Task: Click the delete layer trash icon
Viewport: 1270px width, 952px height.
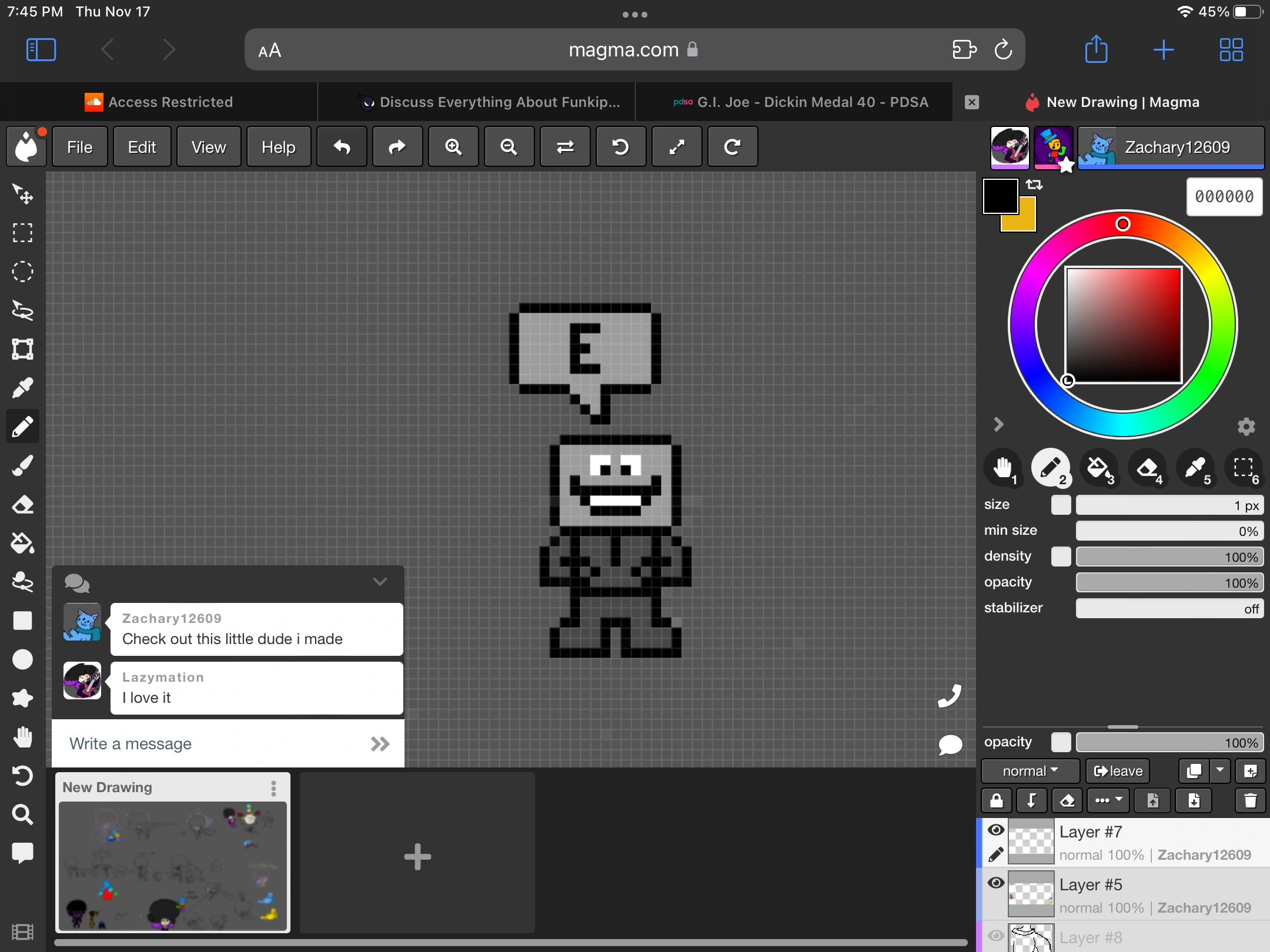Action: [x=1251, y=800]
